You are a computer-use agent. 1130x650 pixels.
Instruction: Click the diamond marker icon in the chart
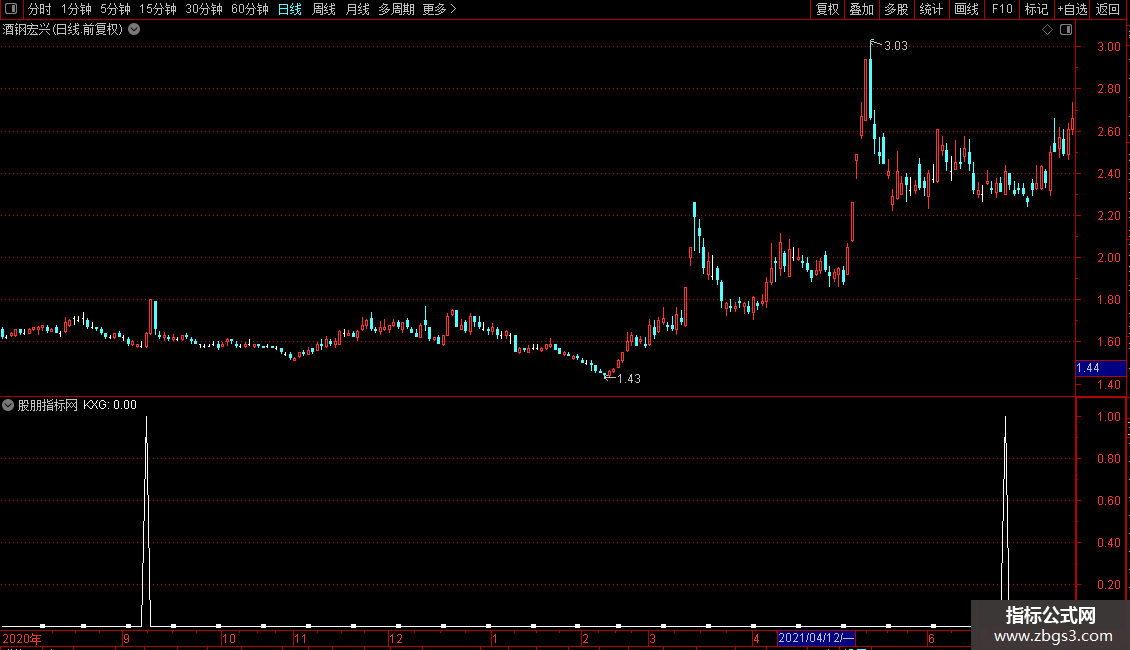click(1047, 30)
